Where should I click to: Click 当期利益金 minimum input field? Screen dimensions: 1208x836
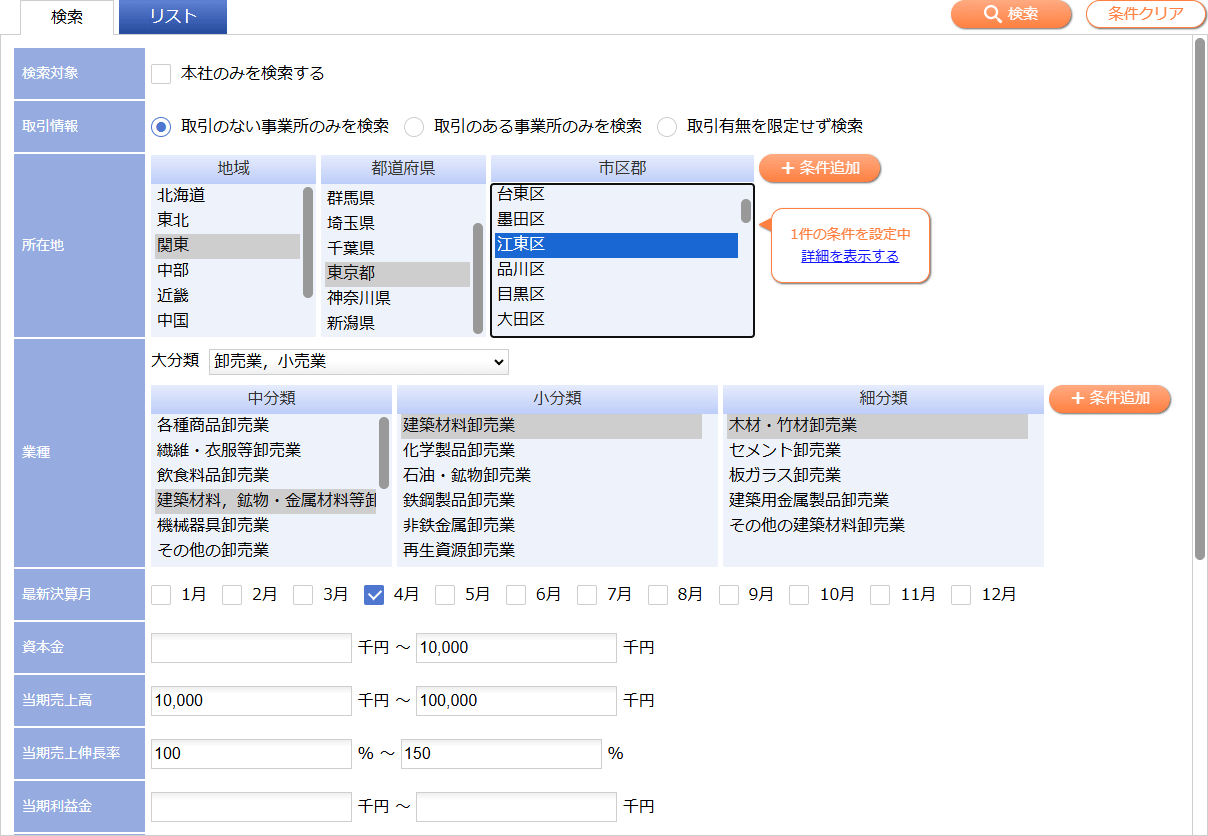pos(251,807)
